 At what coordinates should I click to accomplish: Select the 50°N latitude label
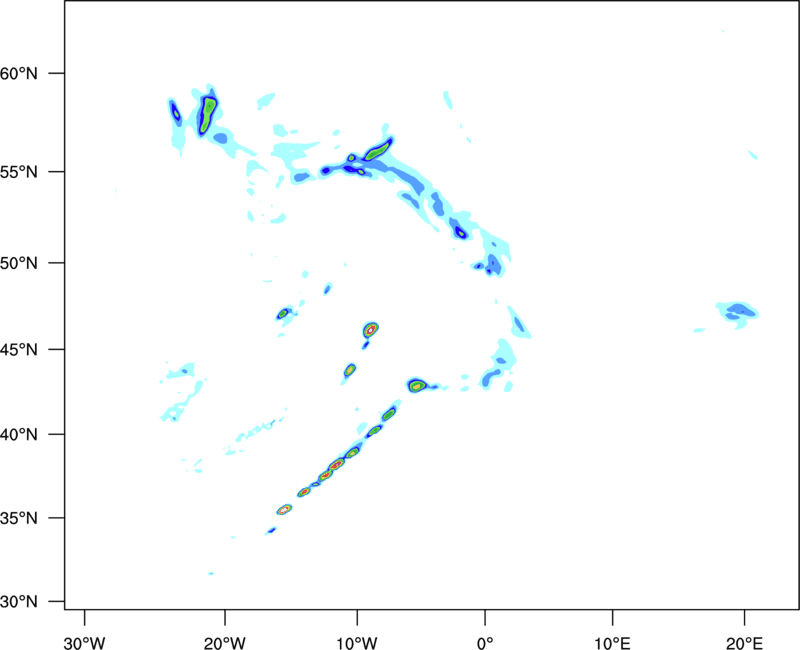pos(19,263)
